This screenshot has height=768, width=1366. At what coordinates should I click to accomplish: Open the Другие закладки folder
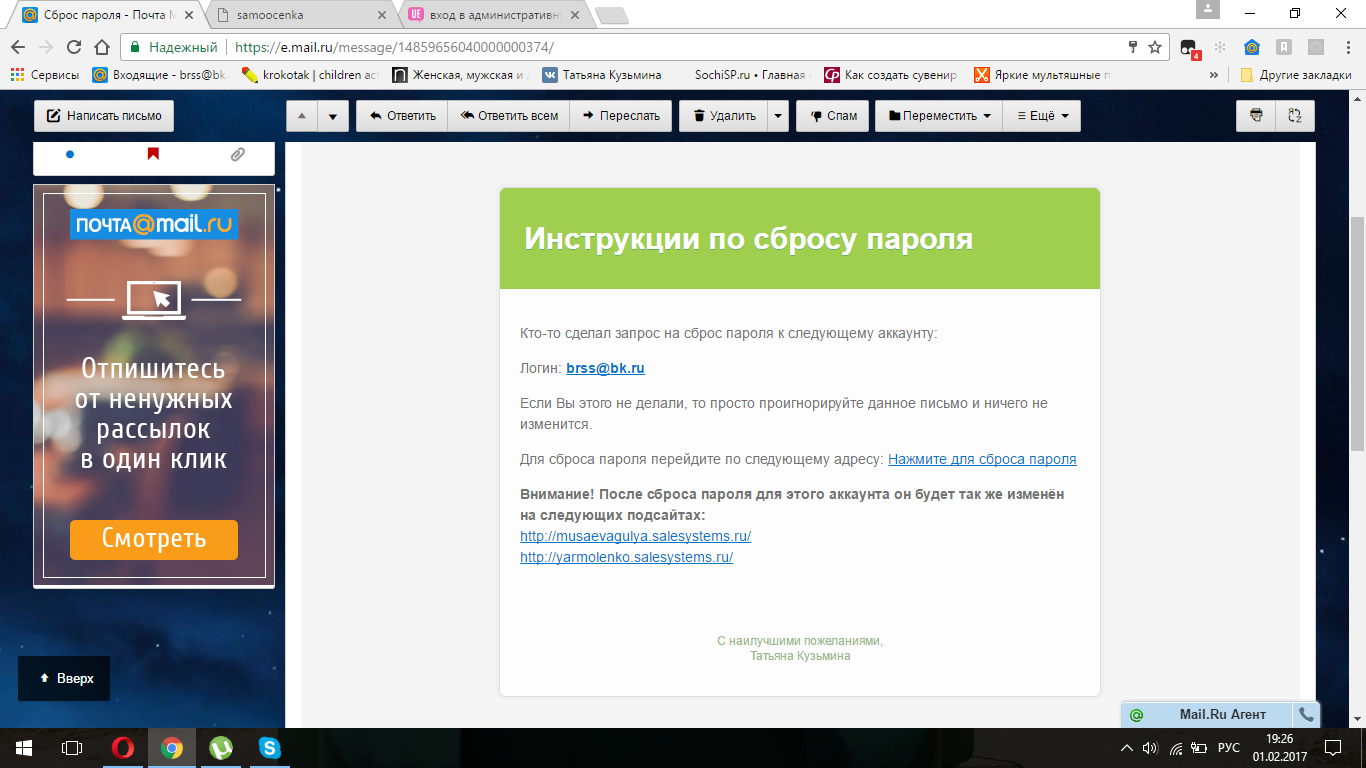[x=1296, y=75]
